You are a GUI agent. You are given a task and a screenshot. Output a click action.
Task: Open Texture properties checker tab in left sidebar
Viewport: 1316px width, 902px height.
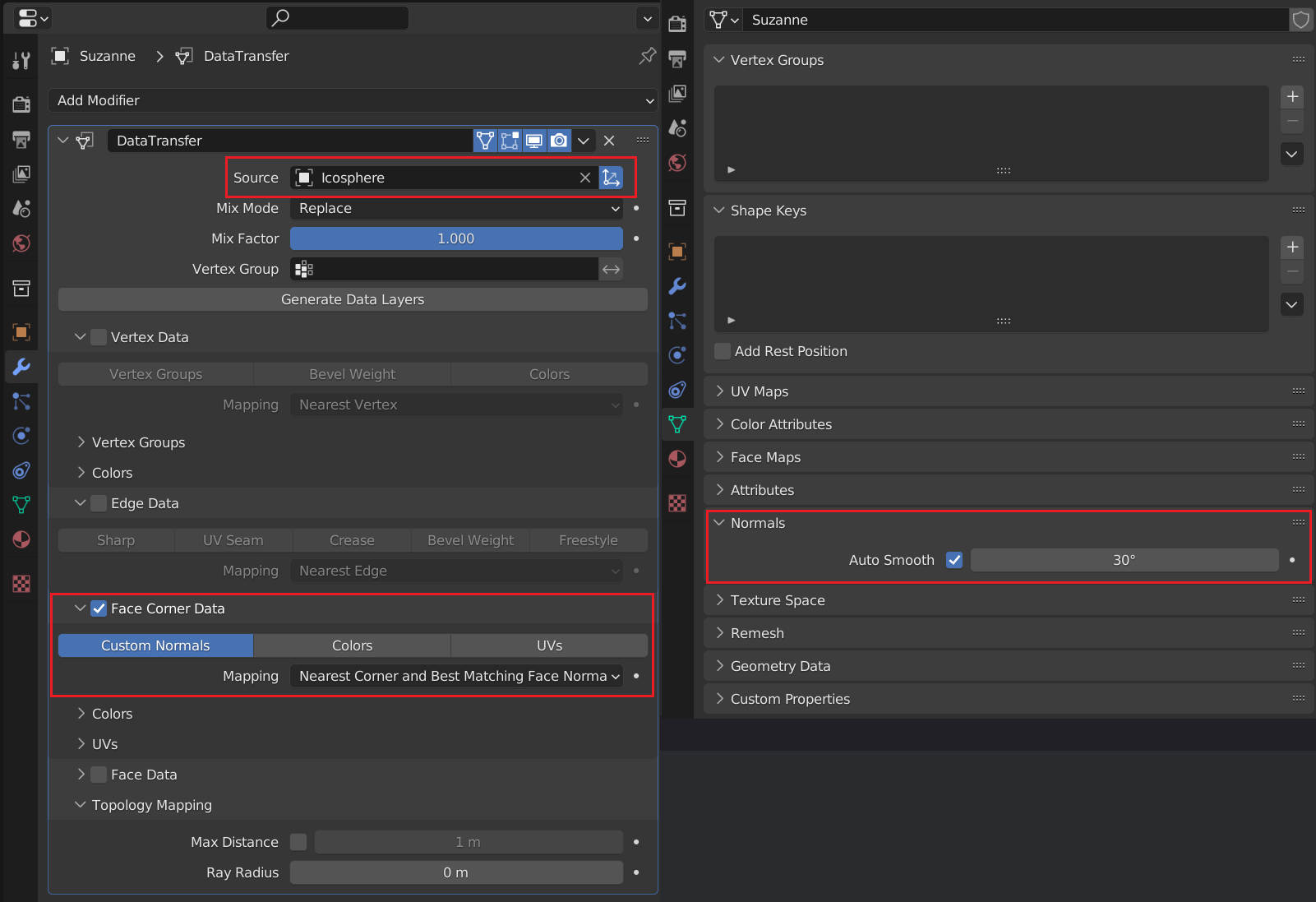21,584
